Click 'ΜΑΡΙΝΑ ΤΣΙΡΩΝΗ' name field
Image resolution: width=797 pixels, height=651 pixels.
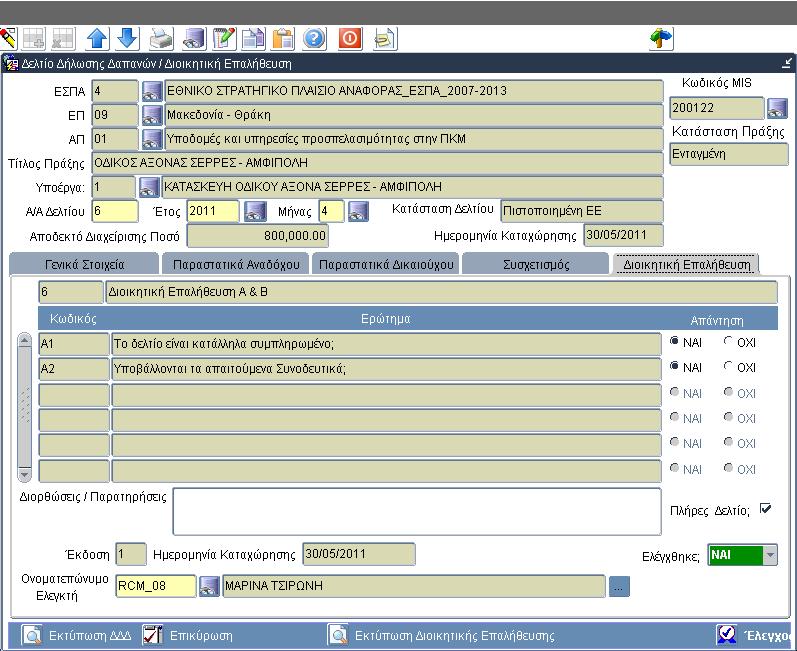[414, 586]
